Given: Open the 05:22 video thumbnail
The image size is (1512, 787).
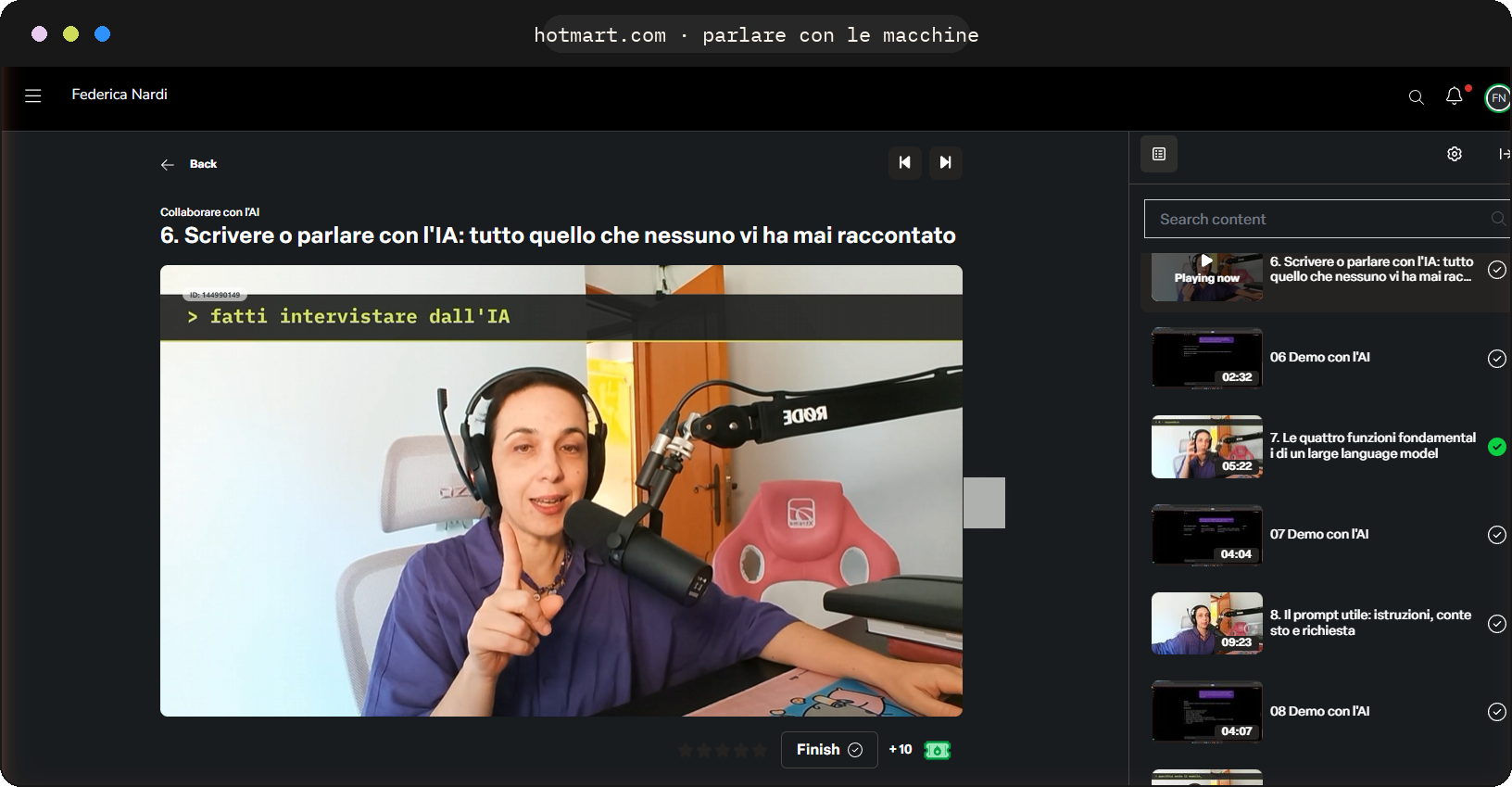Looking at the screenshot, I should [1207, 447].
